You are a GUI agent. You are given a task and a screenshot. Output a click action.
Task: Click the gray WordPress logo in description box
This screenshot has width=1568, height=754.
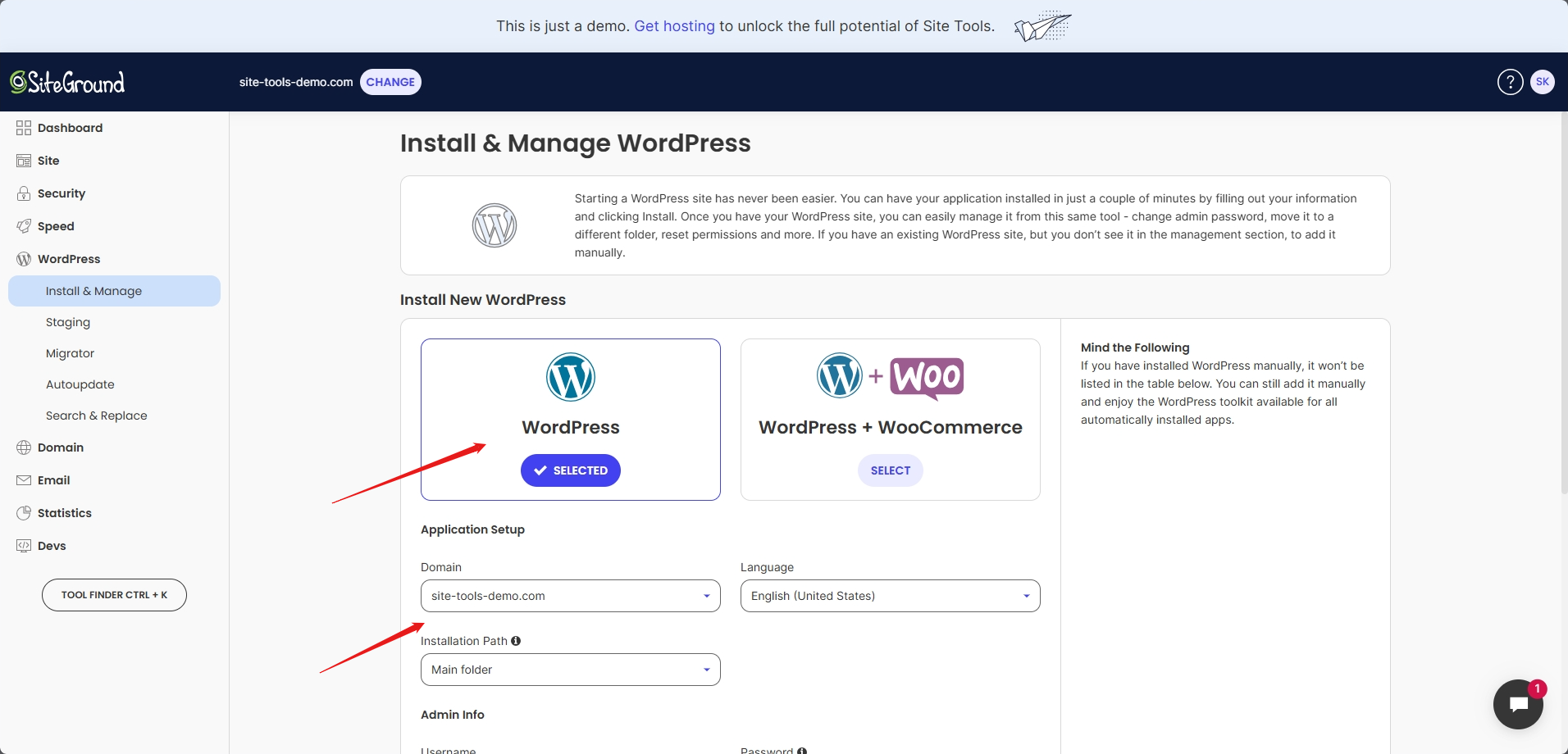pos(495,225)
